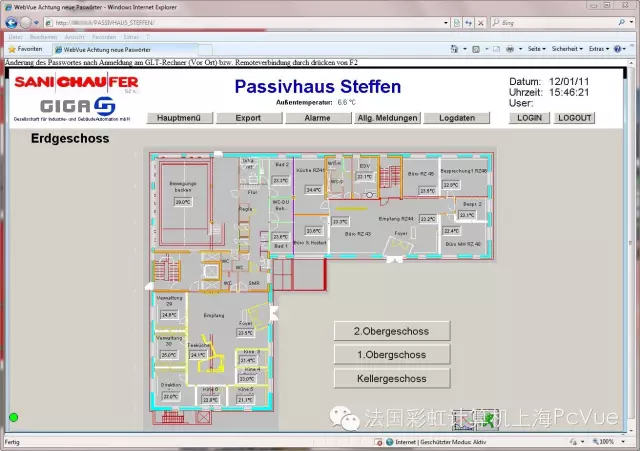Click the print icon in command bar

click(510, 49)
